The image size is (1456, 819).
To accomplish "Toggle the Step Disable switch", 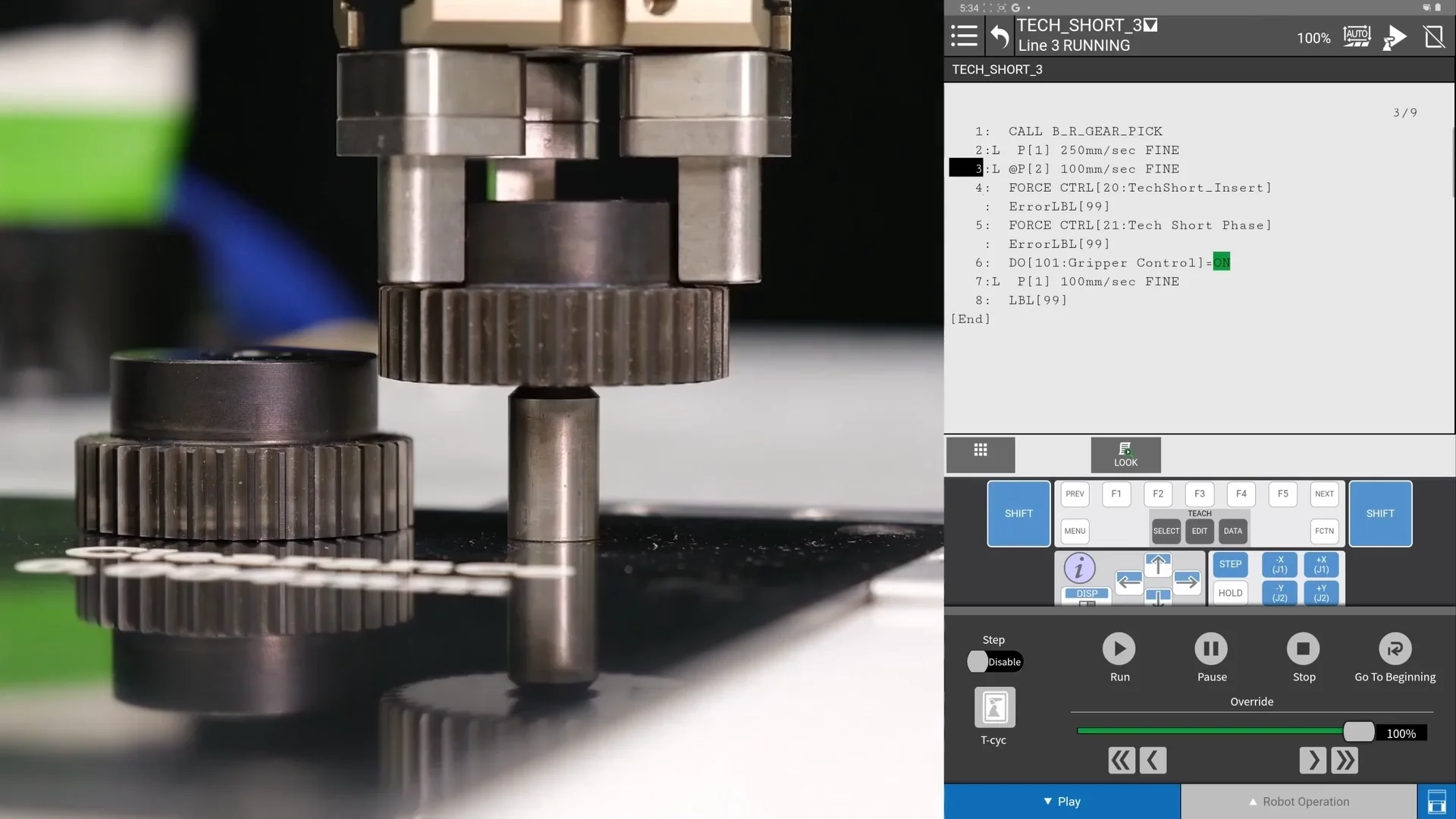I will 995,662.
